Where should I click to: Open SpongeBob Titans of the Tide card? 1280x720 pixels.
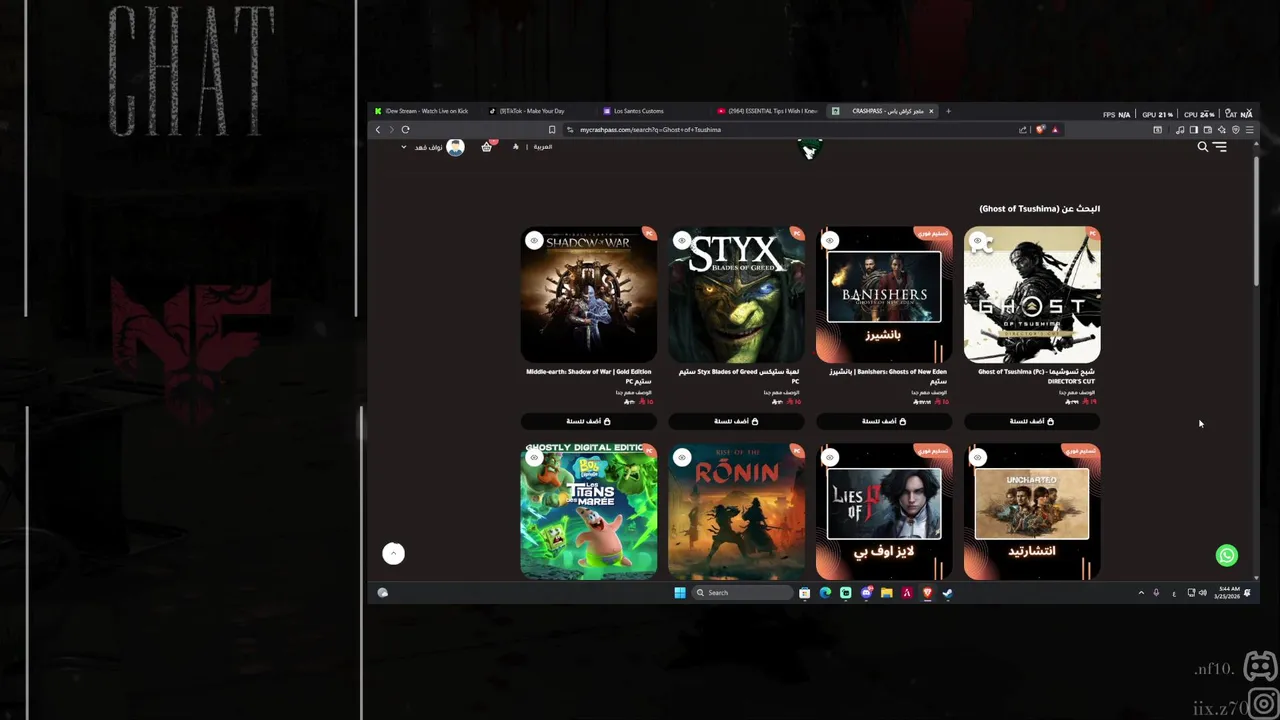(x=588, y=512)
